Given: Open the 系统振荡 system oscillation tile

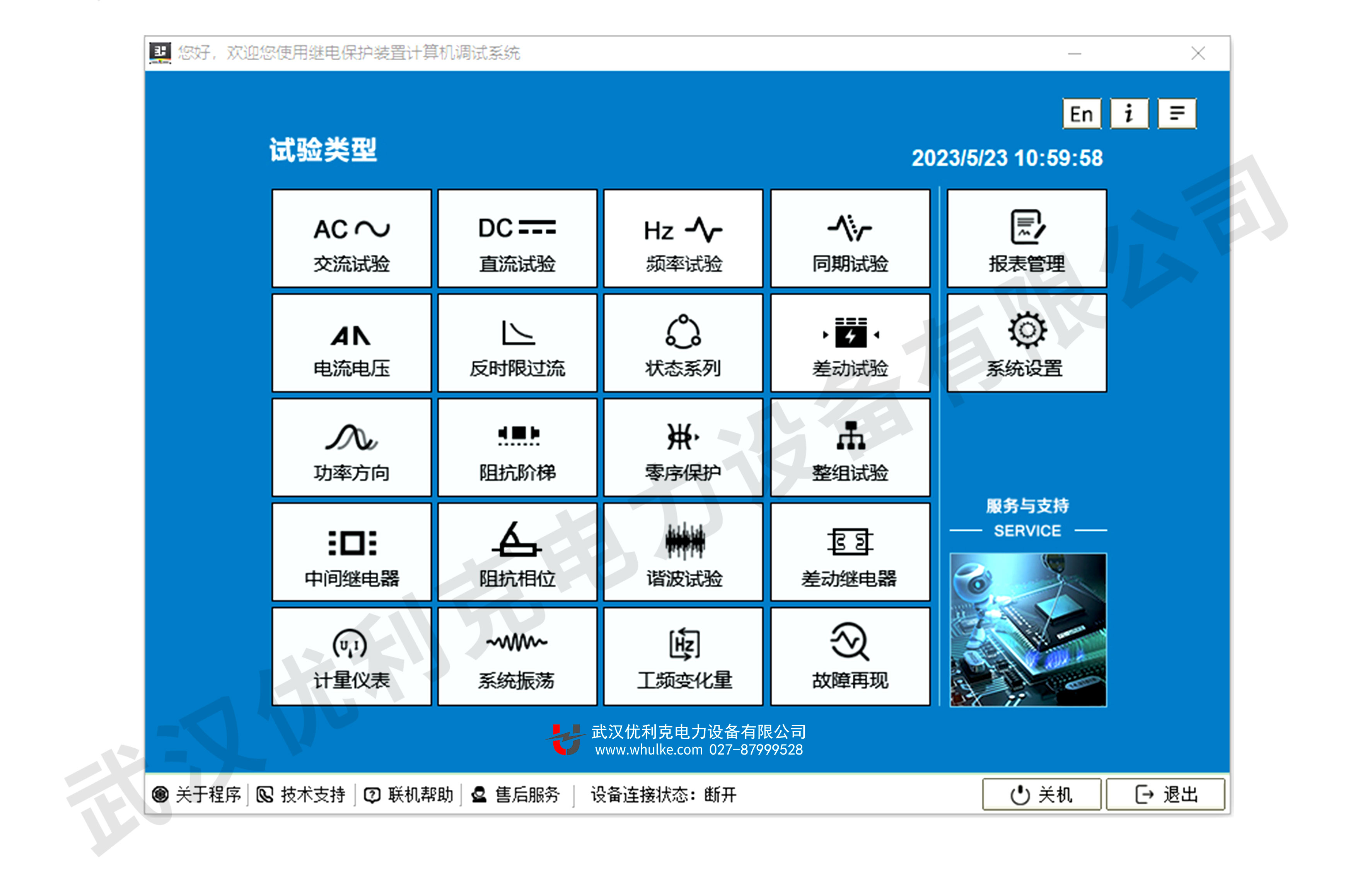Looking at the screenshot, I should coord(517,657).
